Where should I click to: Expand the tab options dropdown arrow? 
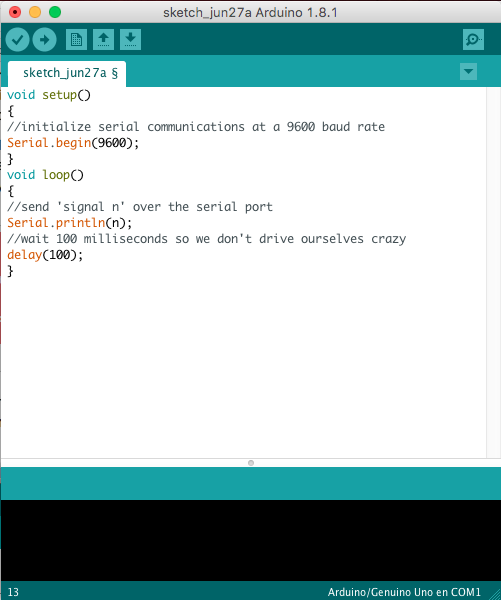(x=468, y=72)
